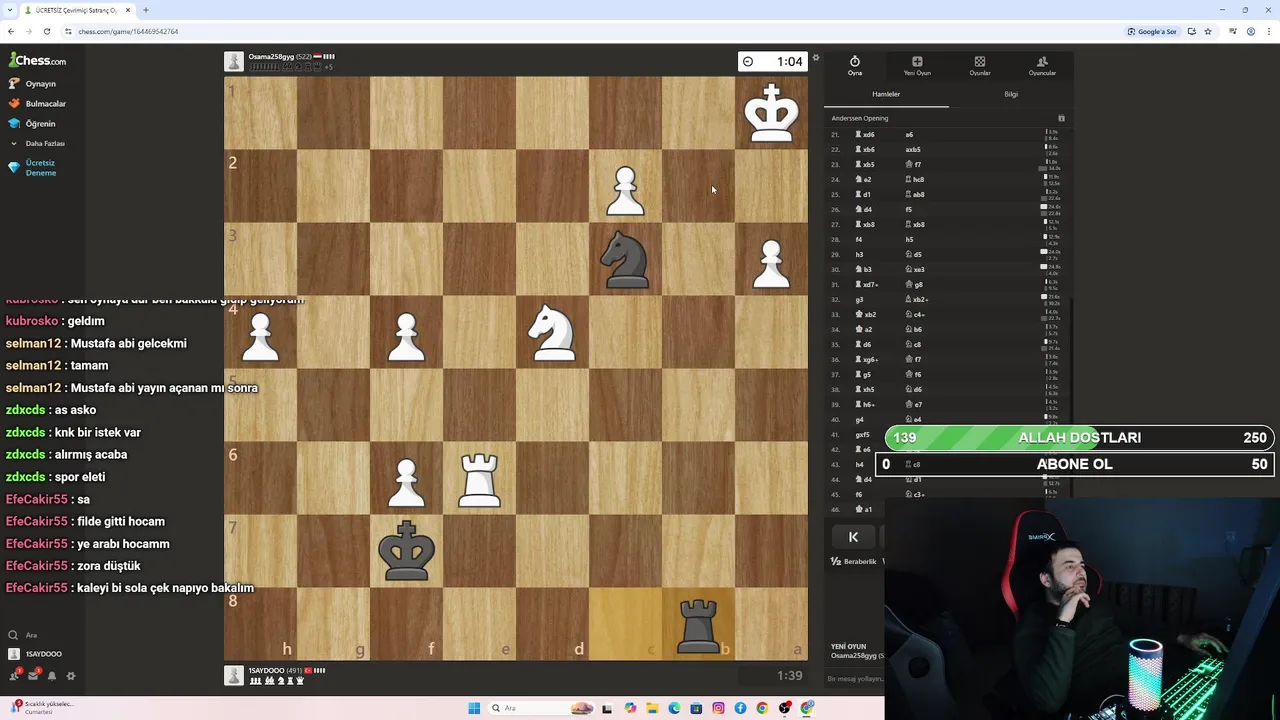
Task: Open the Windows Start menu
Action: [474, 708]
